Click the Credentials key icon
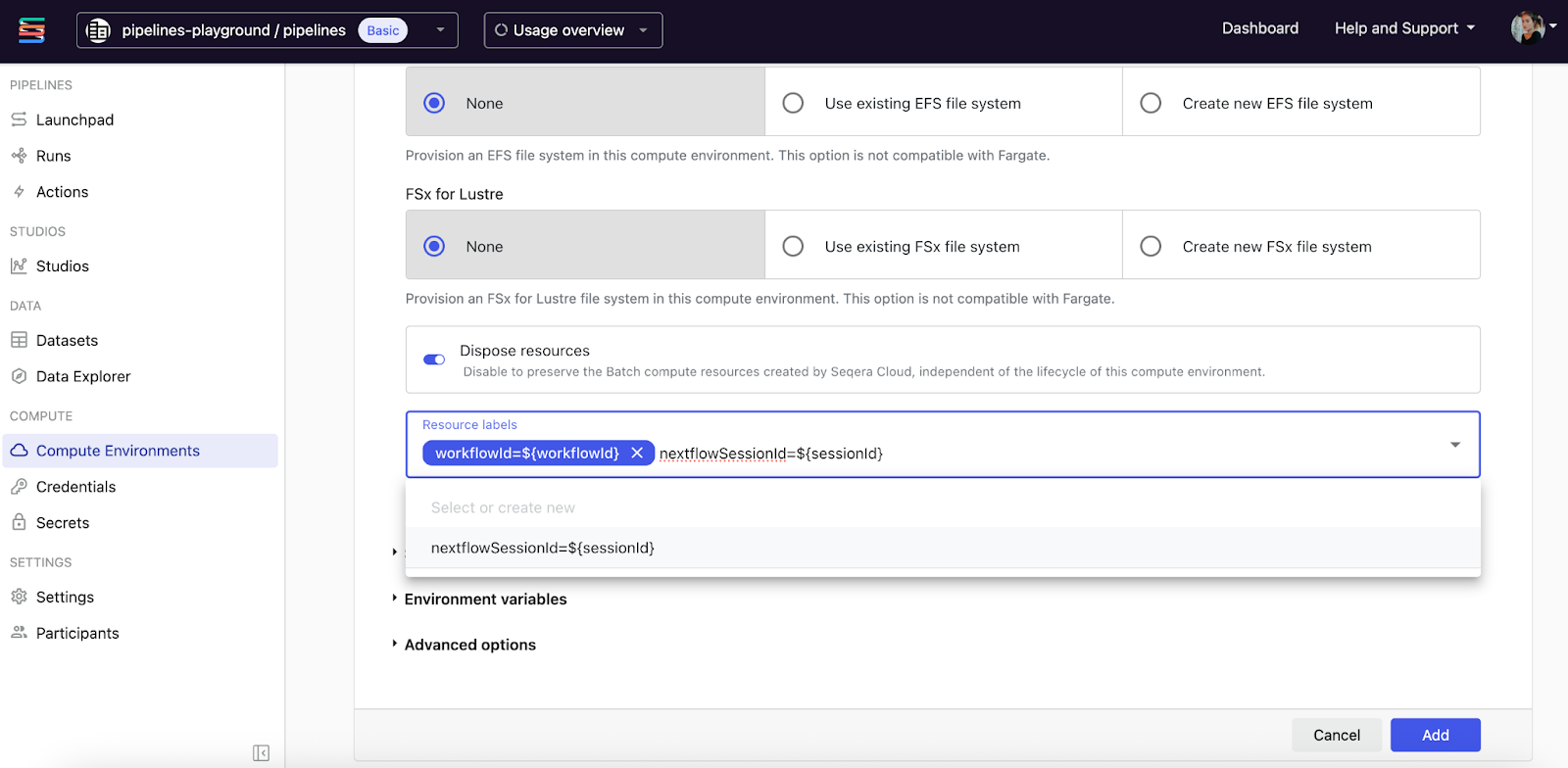 19,487
